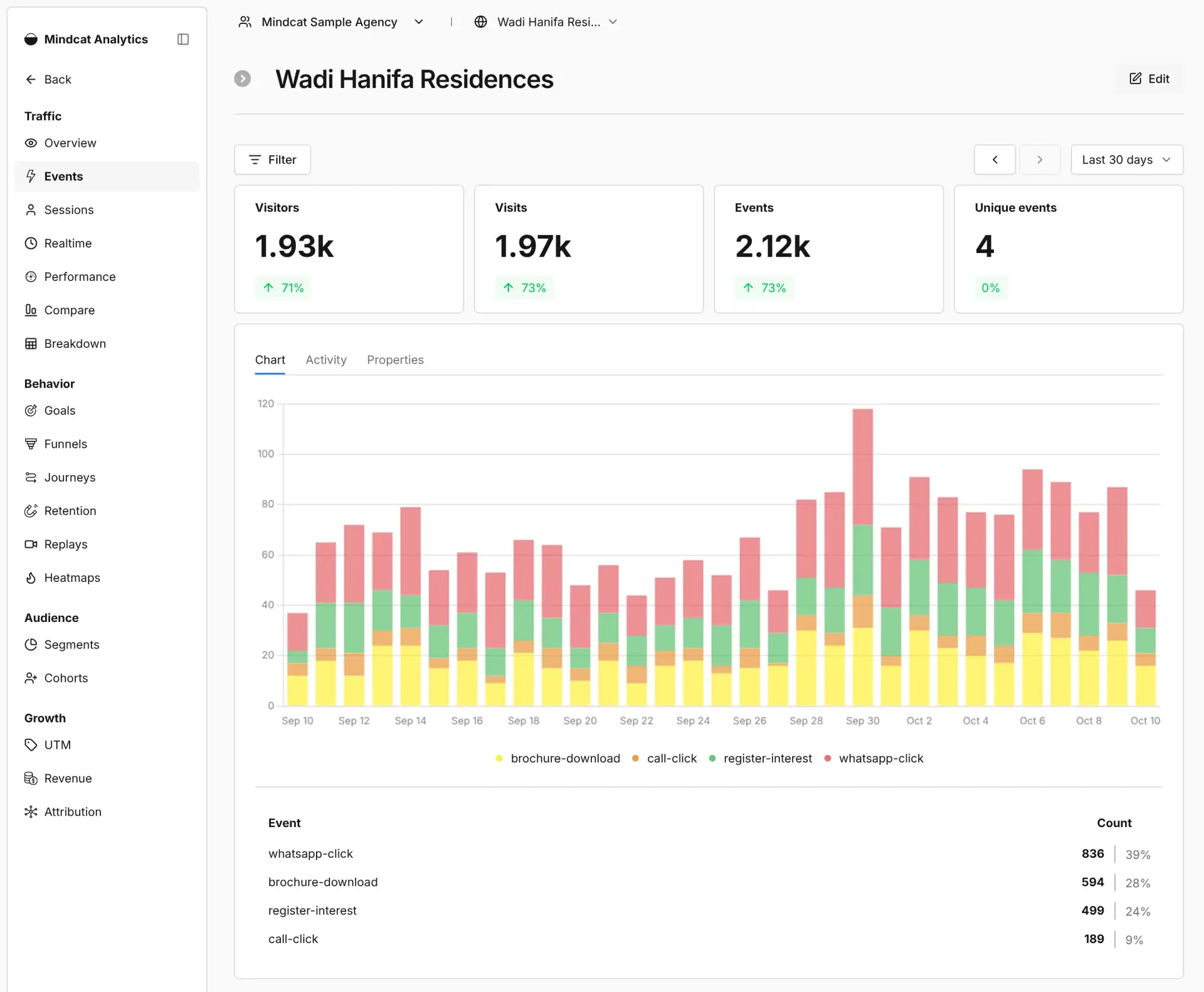Expand the circular arrow beside page title
The width and height of the screenshot is (1204, 992).
click(x=243, y=79)
